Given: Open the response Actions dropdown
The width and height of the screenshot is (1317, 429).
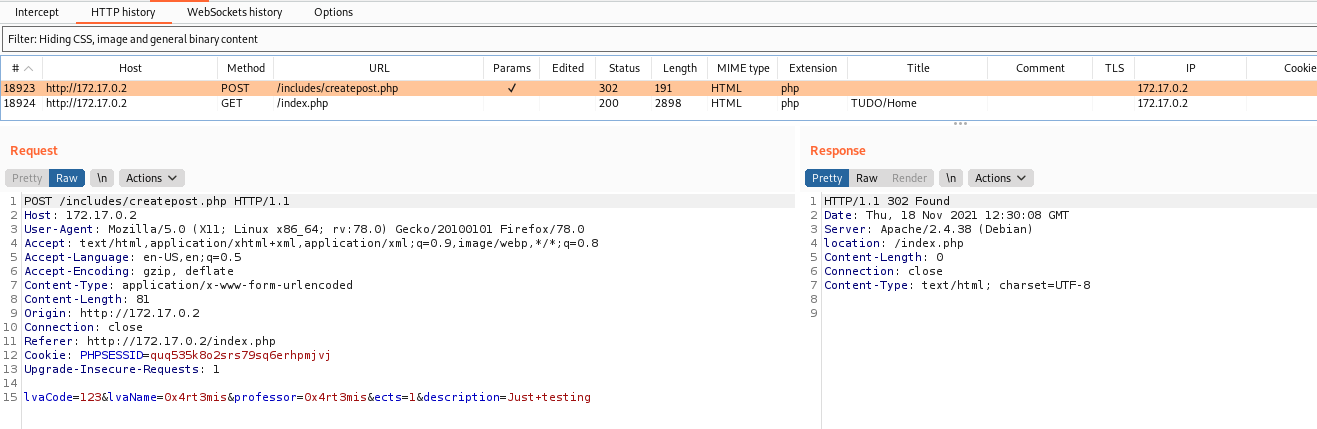Looking at the screenshot, I should [x=1001, y=178].
